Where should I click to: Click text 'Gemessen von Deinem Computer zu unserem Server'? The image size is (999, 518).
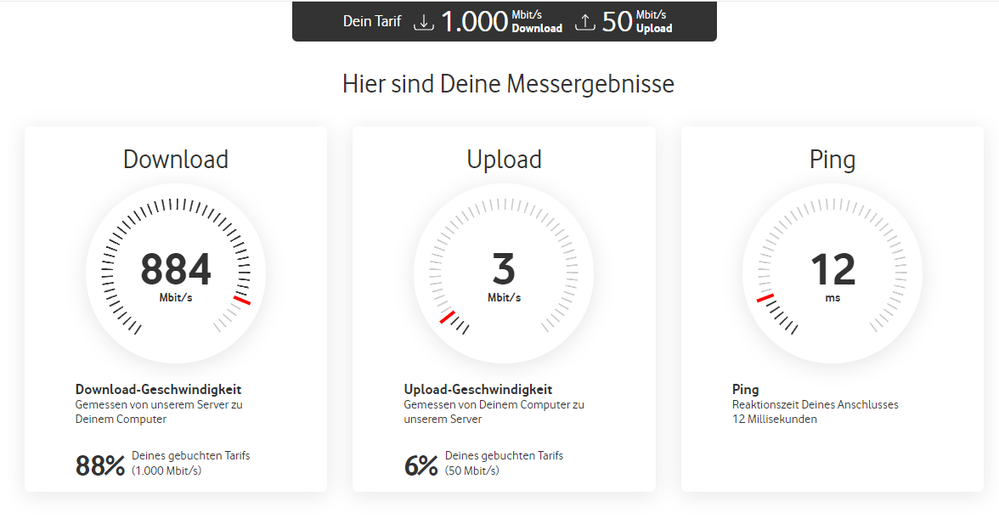[494, 412]
